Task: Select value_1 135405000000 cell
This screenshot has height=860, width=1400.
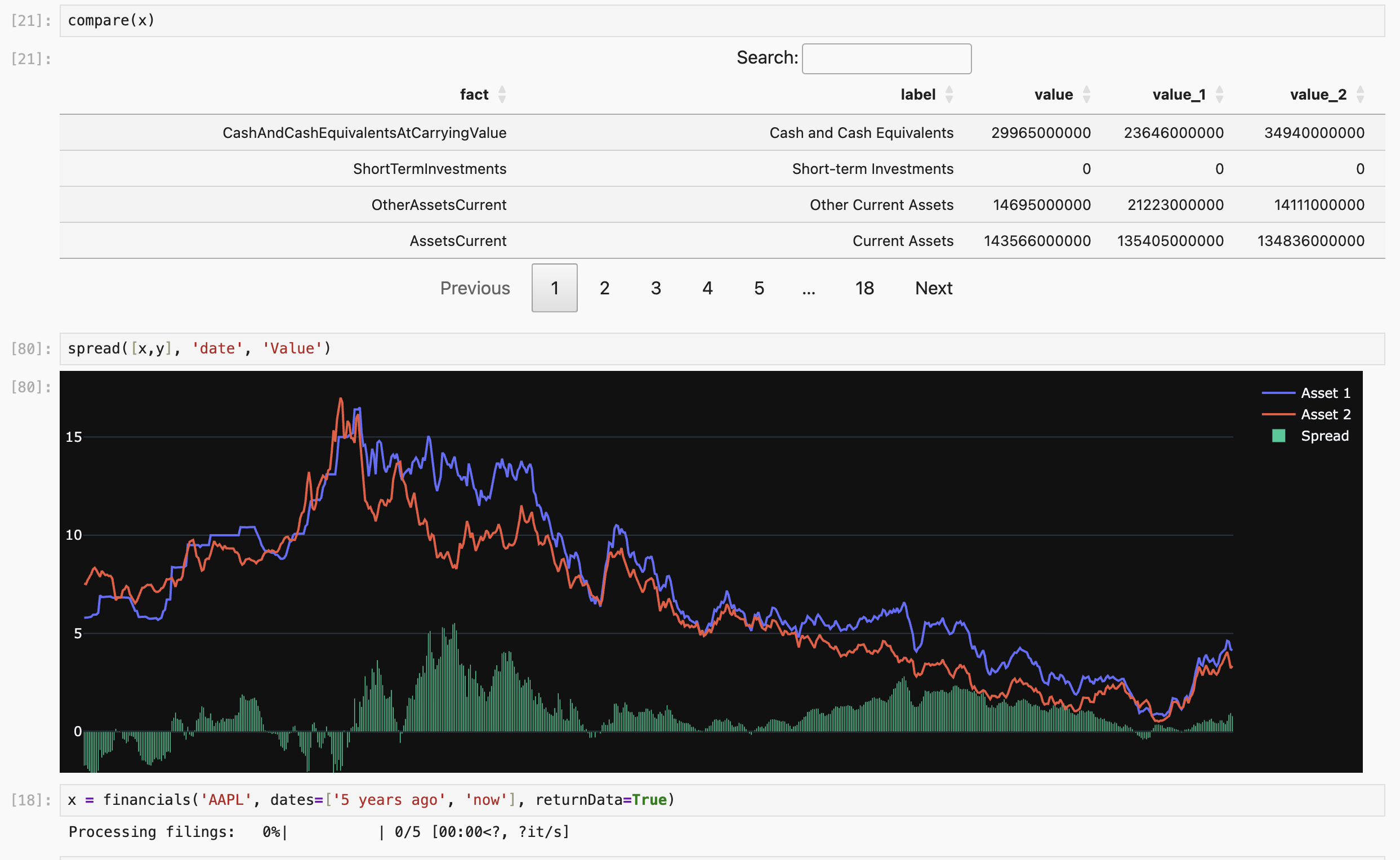Action: [1170, 241]
